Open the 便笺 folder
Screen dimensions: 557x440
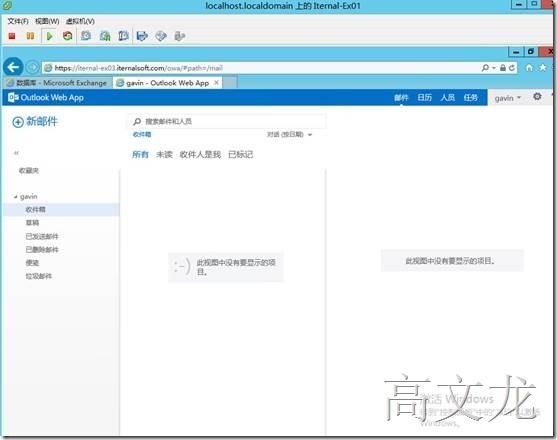click(x=32, y=263)
